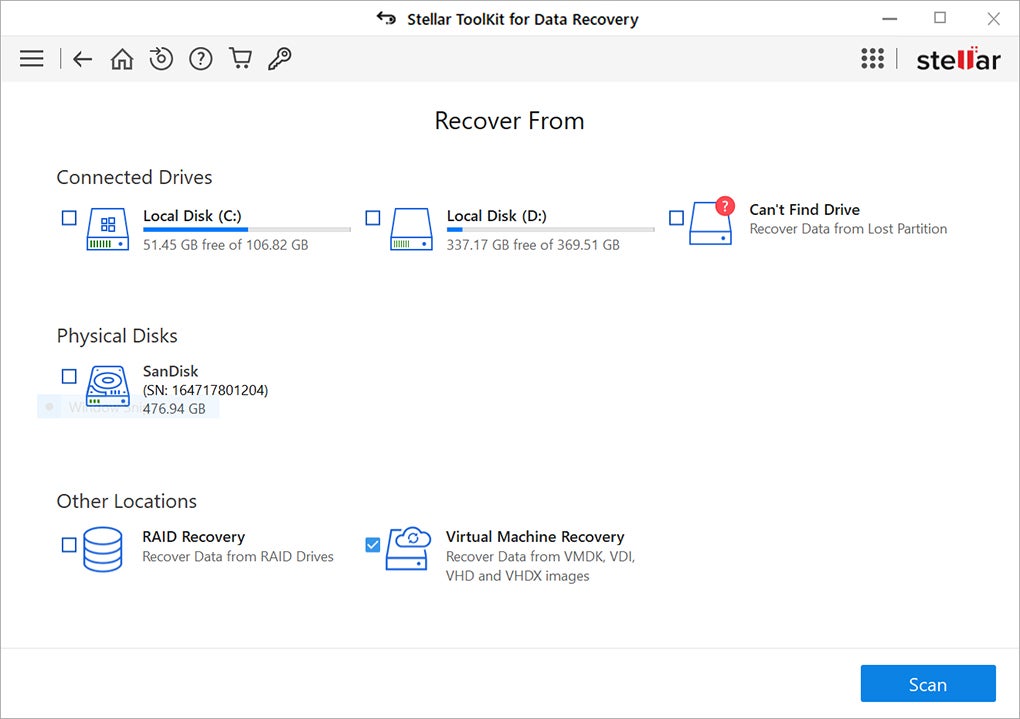Enable the RAID Recovery checkbox

(68, 545)
